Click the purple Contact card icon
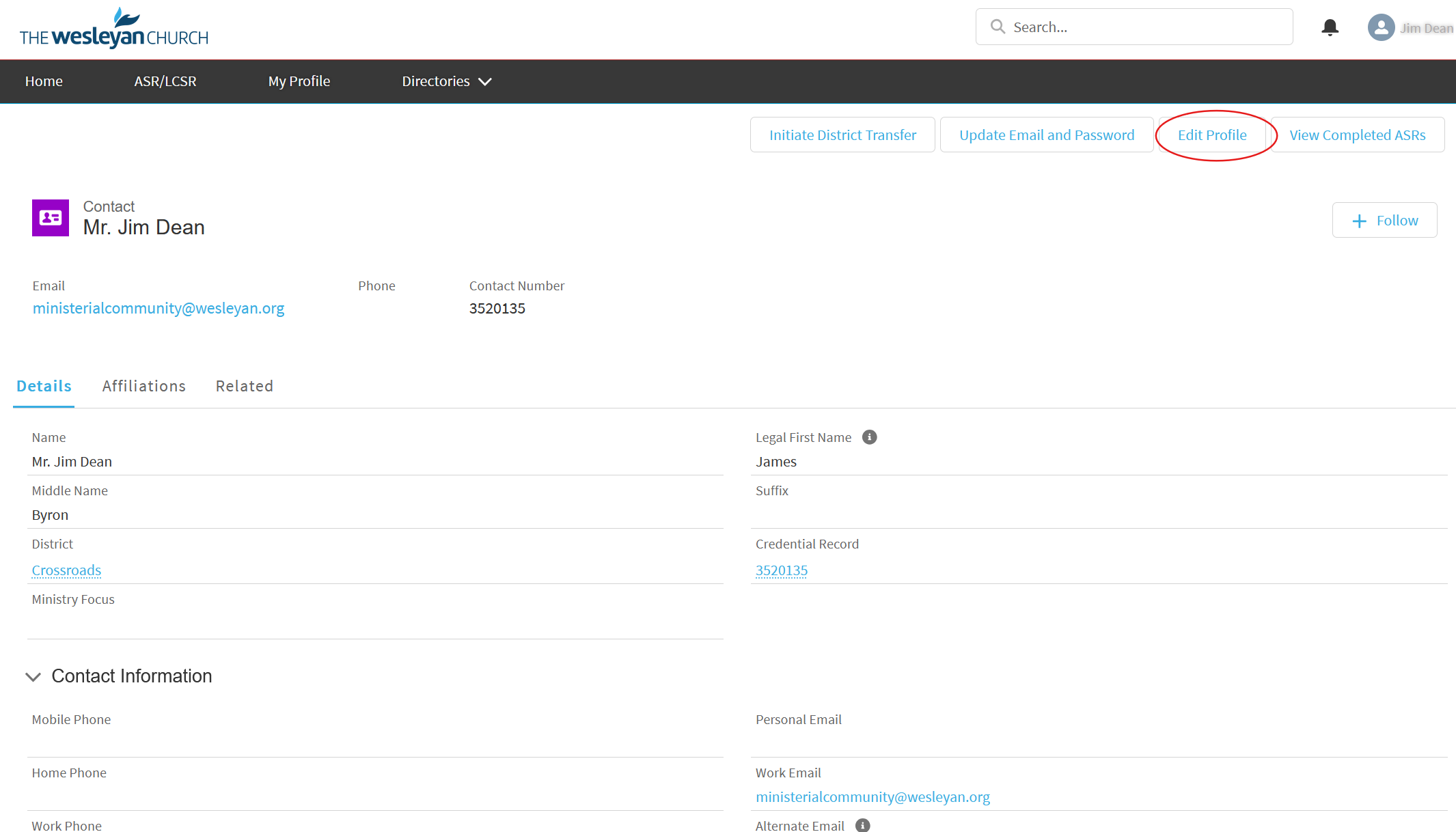Viewport: 1456px width, 832px height. click(x=51, y=218)
